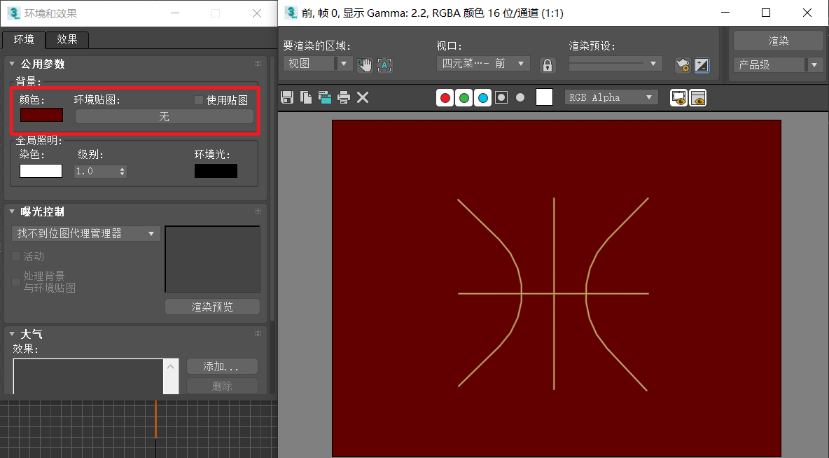Click the 渲染 button
The image size is (829, 458).
coord(778,40)
